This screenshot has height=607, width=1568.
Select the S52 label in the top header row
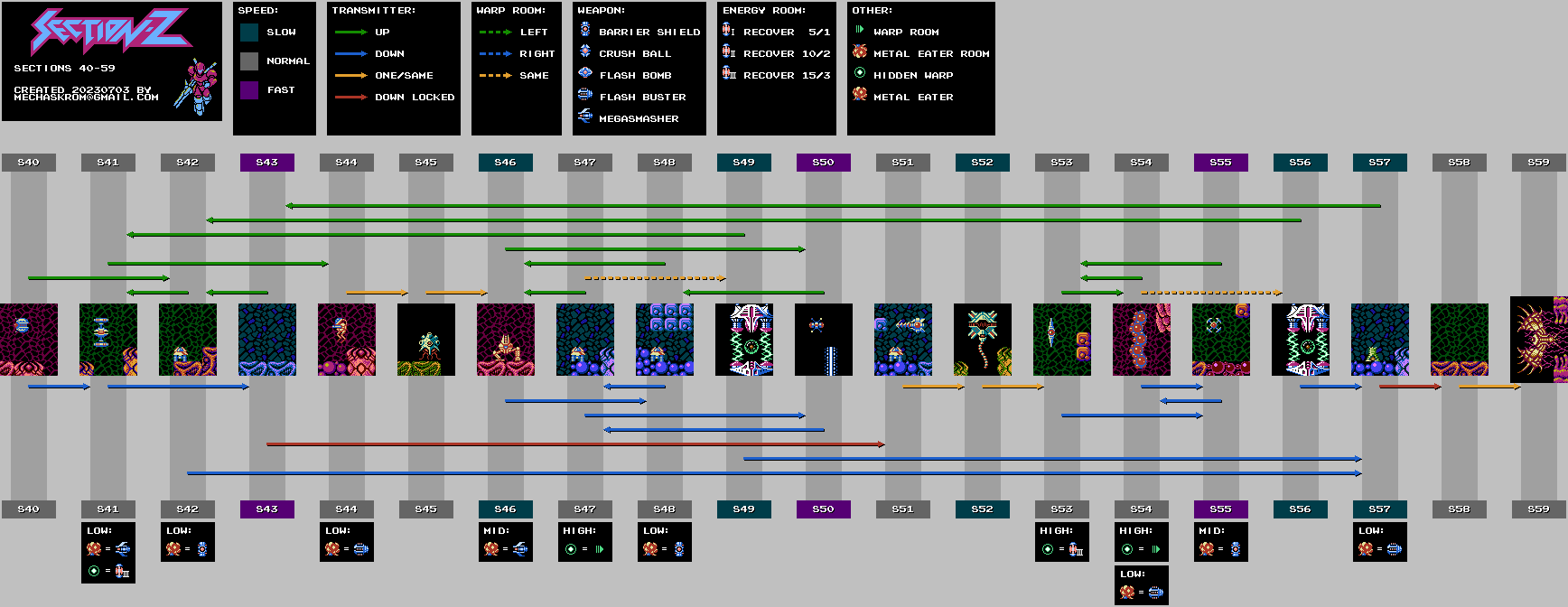(983, 163)
